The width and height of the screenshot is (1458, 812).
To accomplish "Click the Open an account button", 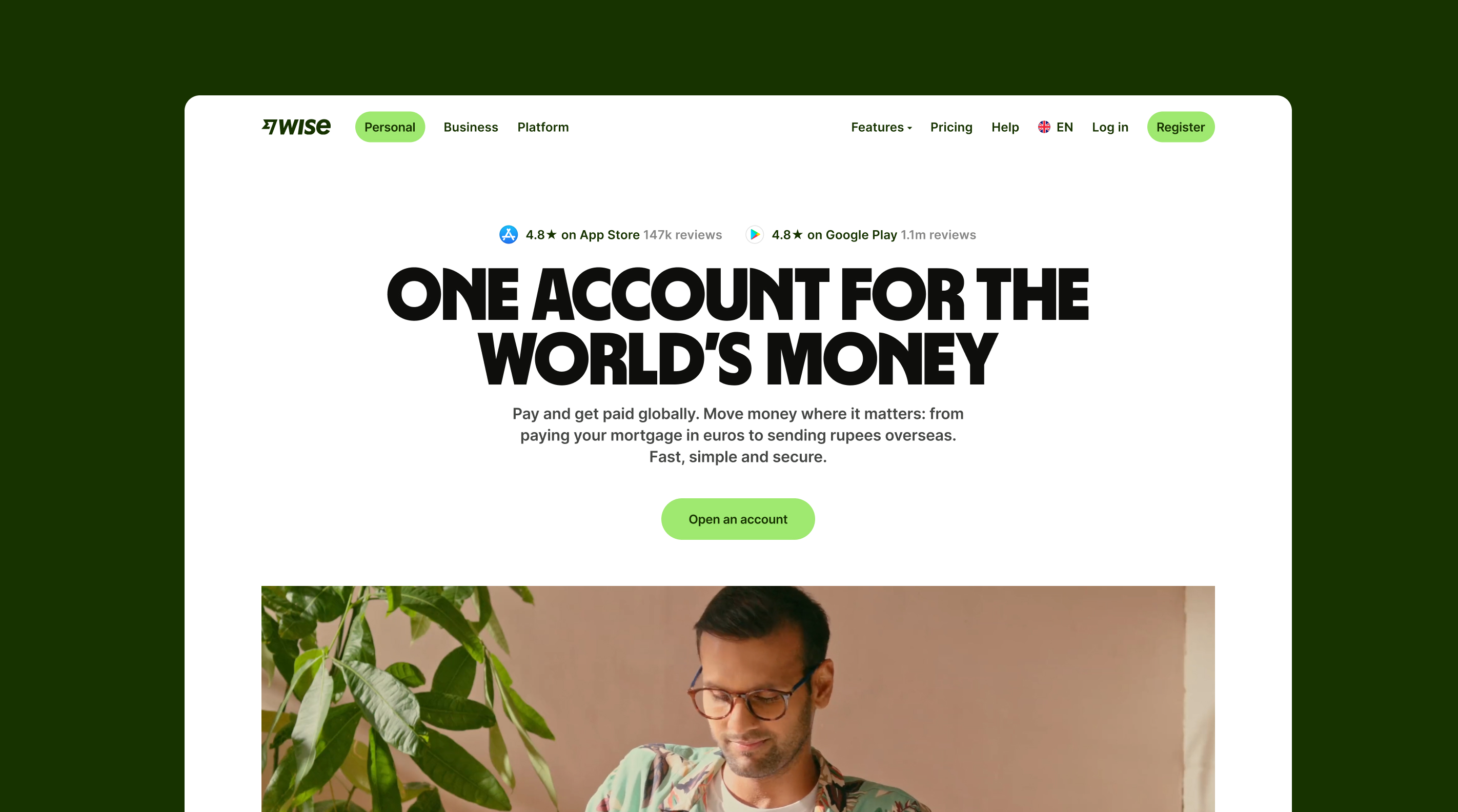I will (738, 519).
